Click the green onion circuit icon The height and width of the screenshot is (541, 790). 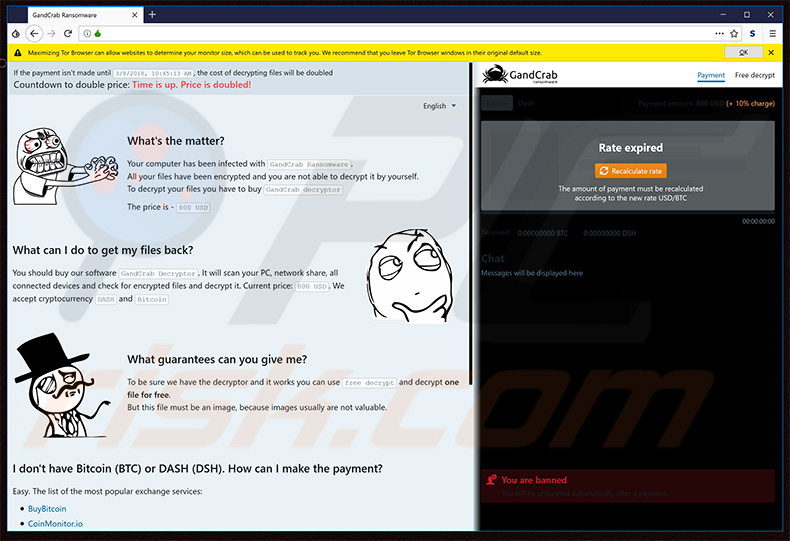click(x=98, y=34)
